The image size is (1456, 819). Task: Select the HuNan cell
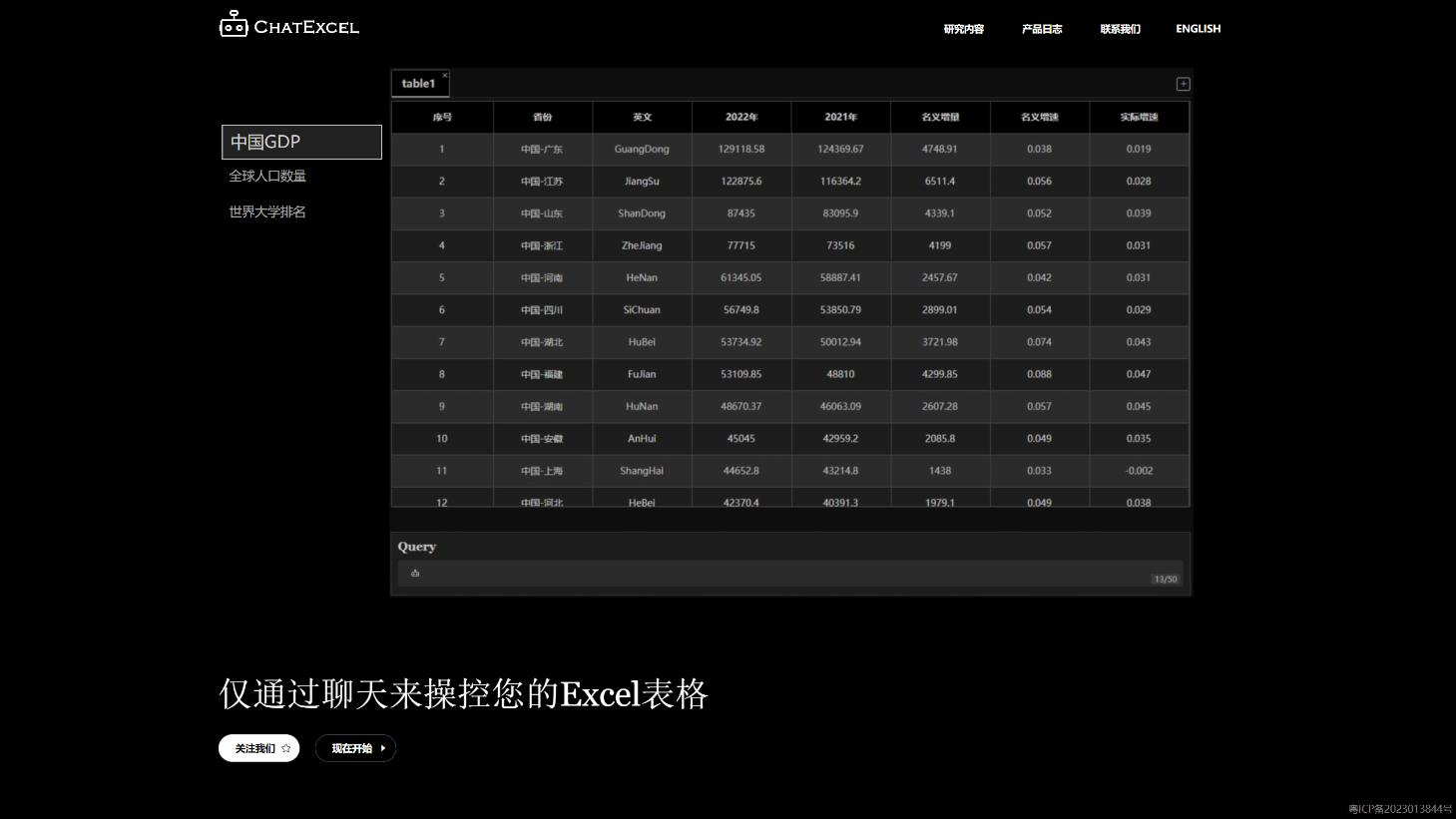[642, 406]
